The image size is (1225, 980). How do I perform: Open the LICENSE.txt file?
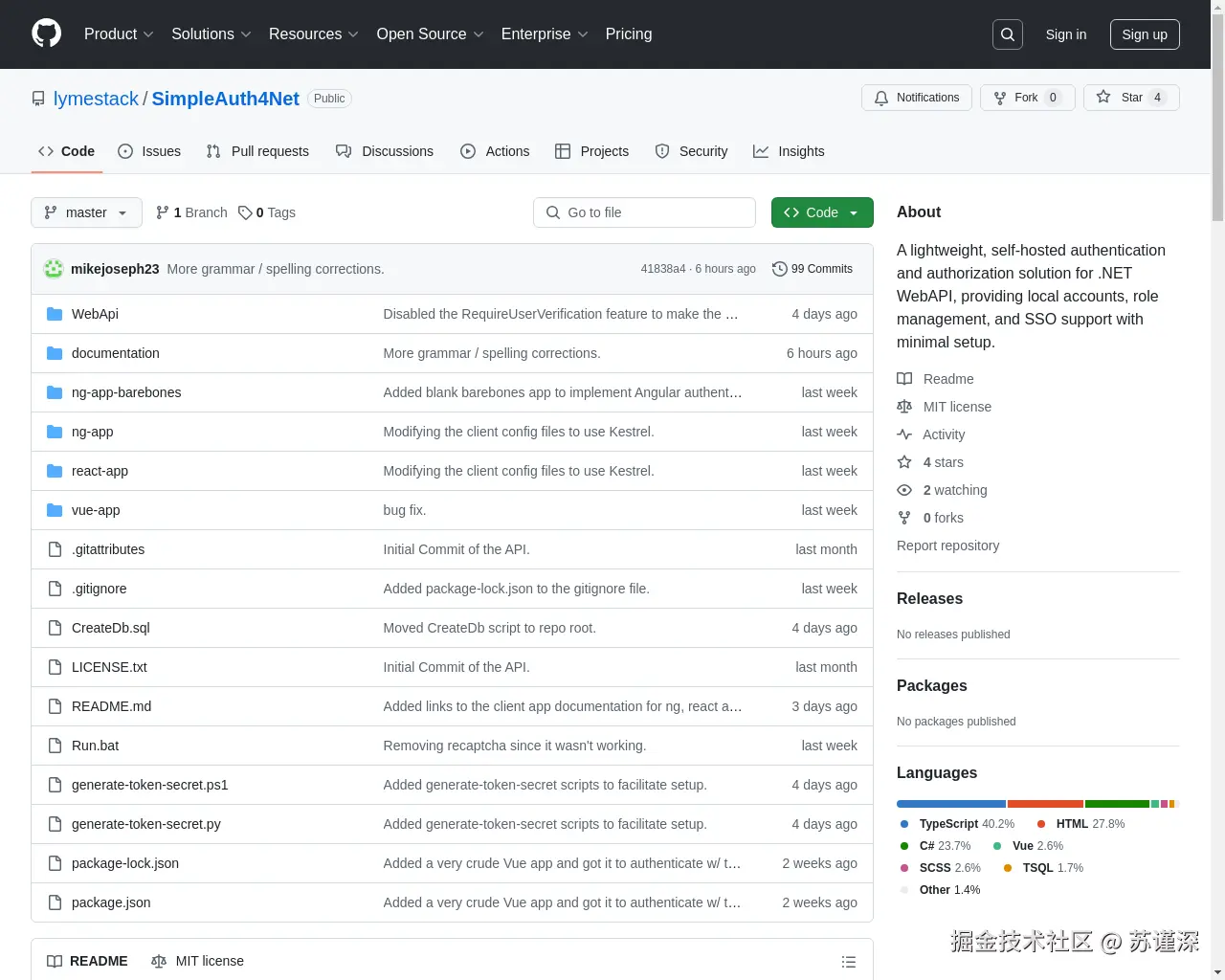click(109, 667)
